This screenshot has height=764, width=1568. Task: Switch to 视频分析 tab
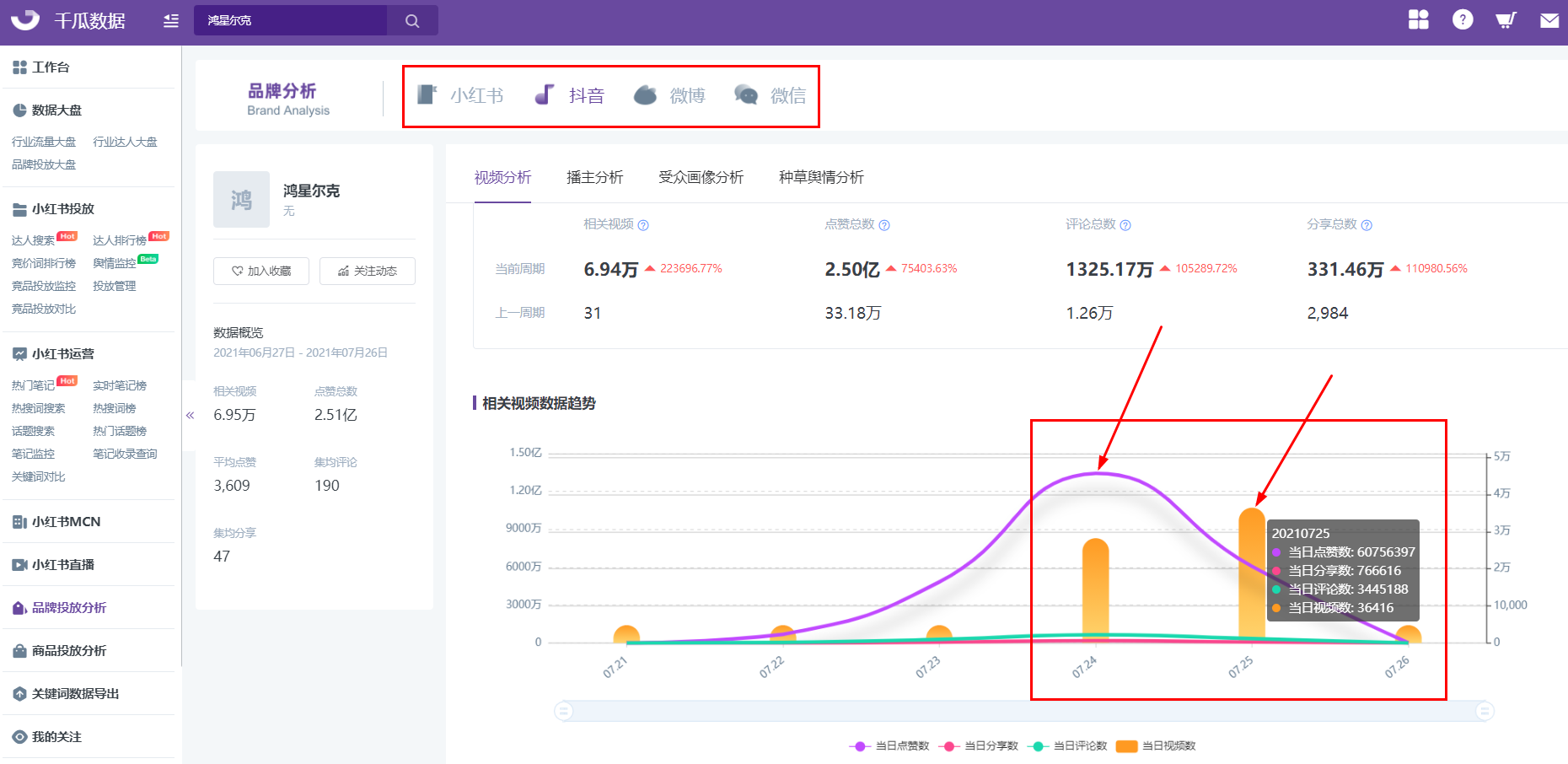pos(502,177)
